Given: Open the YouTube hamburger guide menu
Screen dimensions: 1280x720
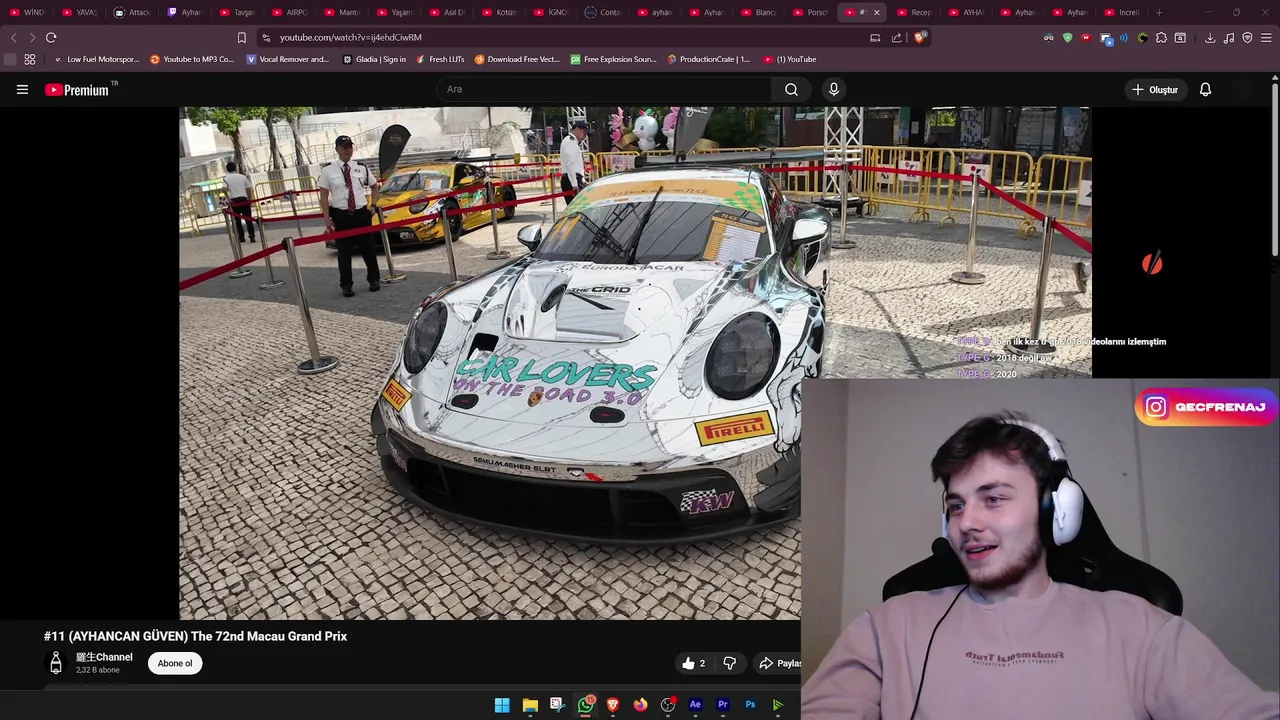Looking at the screenshot, I should (22, 90).
